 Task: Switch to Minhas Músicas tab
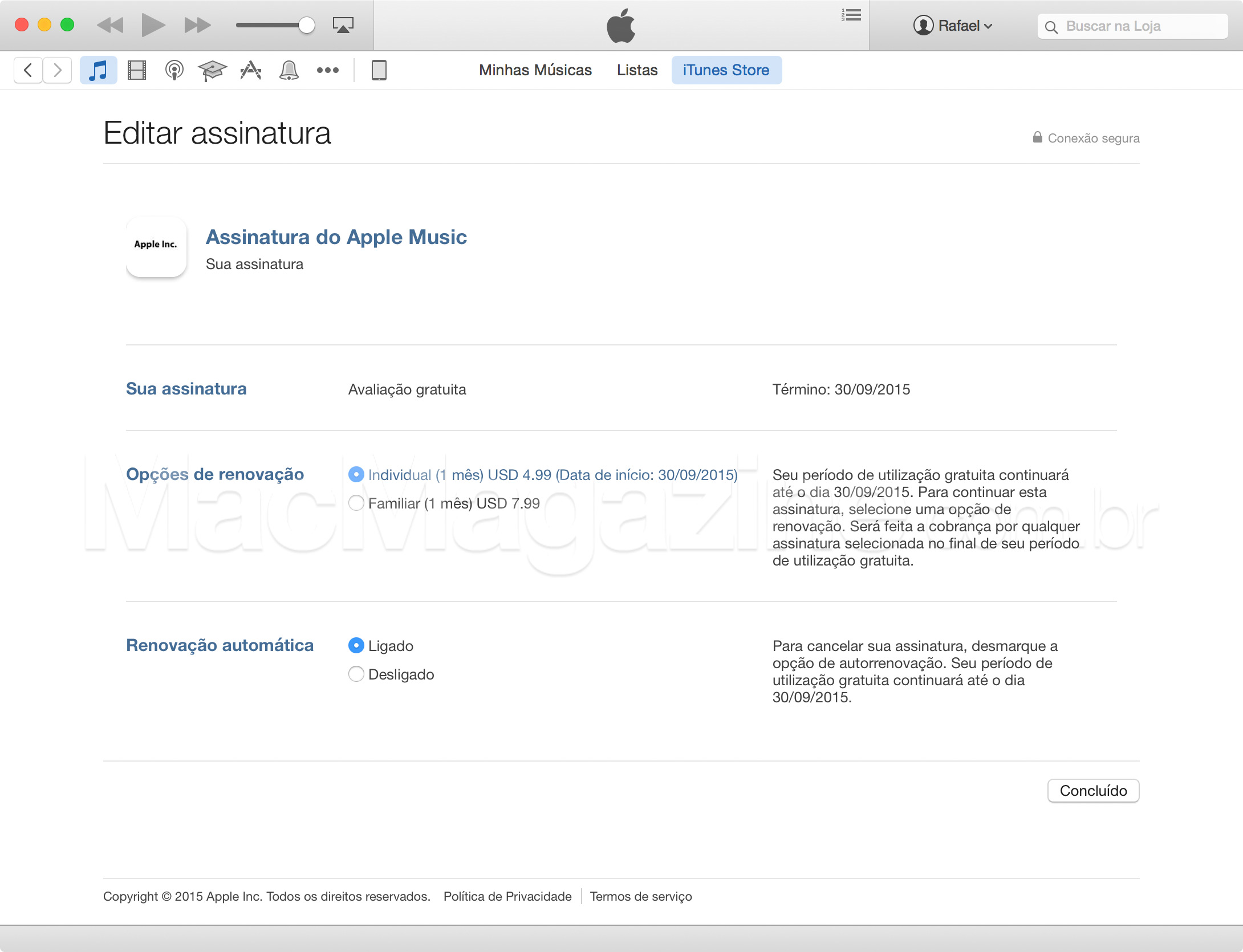pos(535,70)
